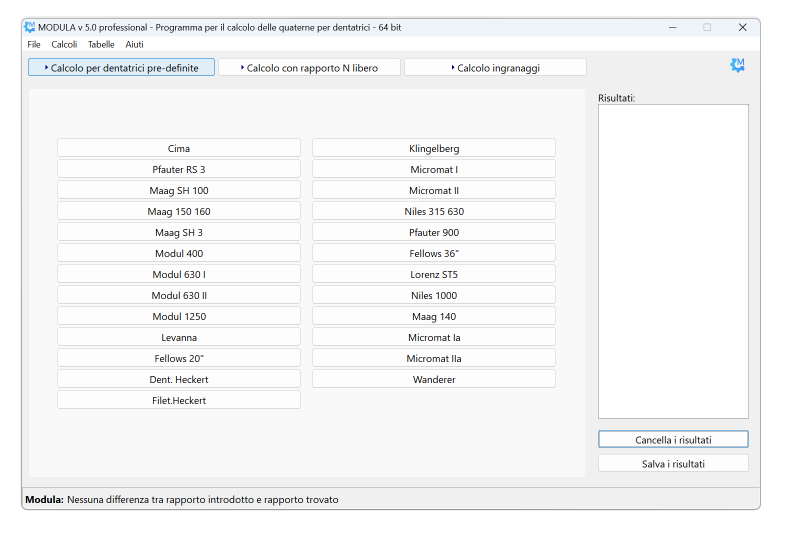Choose Niles 315 630 machine

pos(434,211)
